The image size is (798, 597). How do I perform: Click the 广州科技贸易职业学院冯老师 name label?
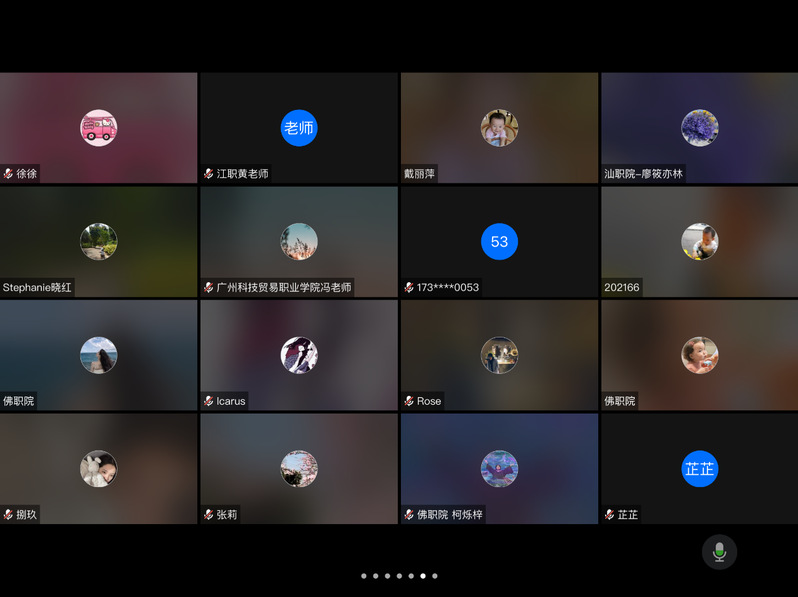(284, 288)
